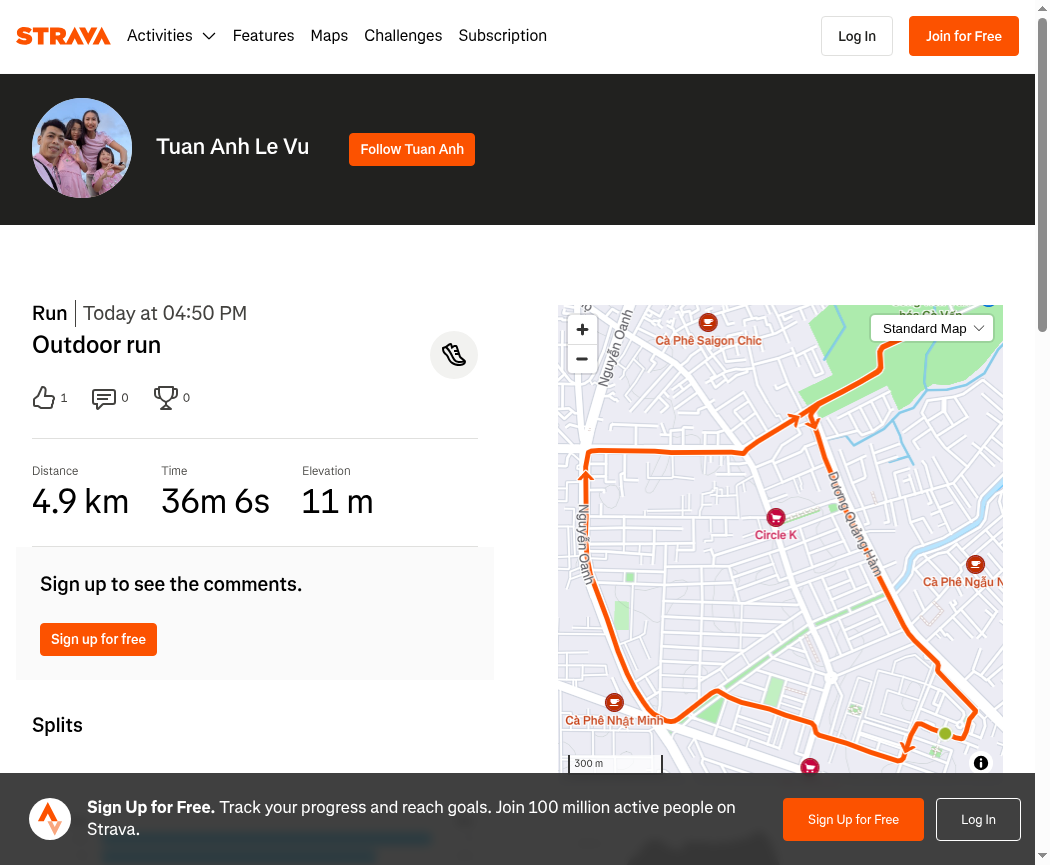Viewport: 1050px width, 865px height.
Task: Click Log In in bottom banner
Action: click(978, 819)
